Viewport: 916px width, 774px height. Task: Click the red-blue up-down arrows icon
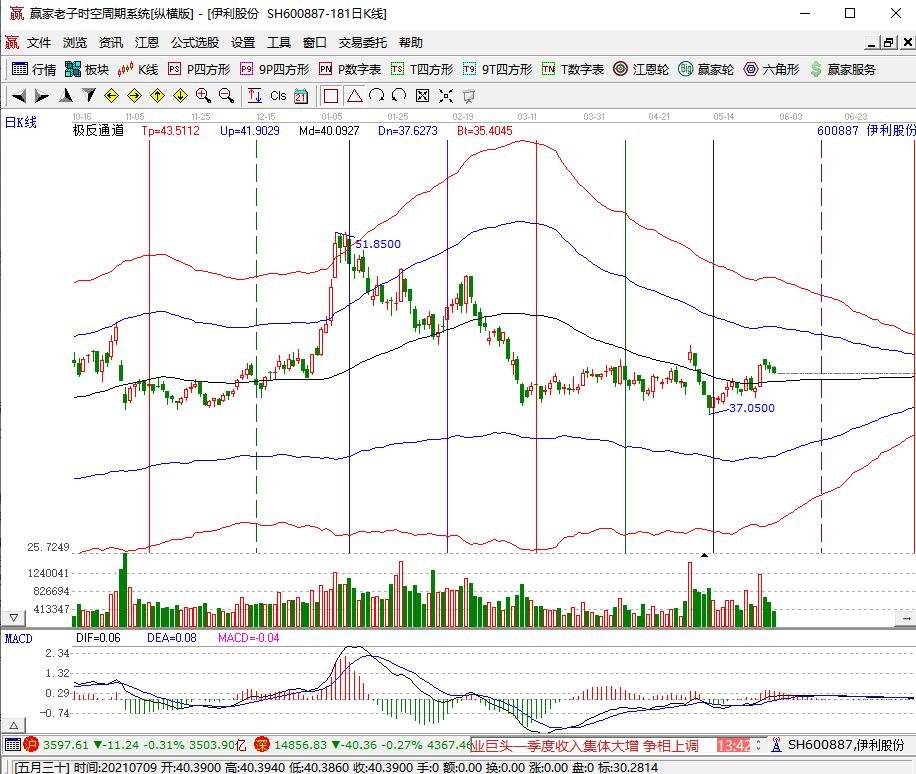(x=254, y=96)
